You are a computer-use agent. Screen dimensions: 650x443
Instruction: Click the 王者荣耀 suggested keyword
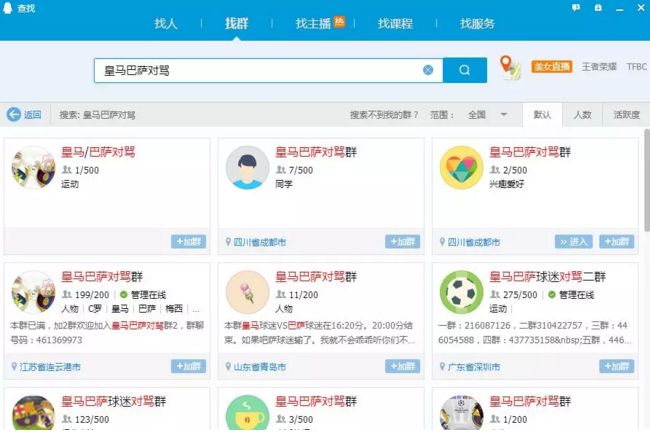tap(599, 66)
